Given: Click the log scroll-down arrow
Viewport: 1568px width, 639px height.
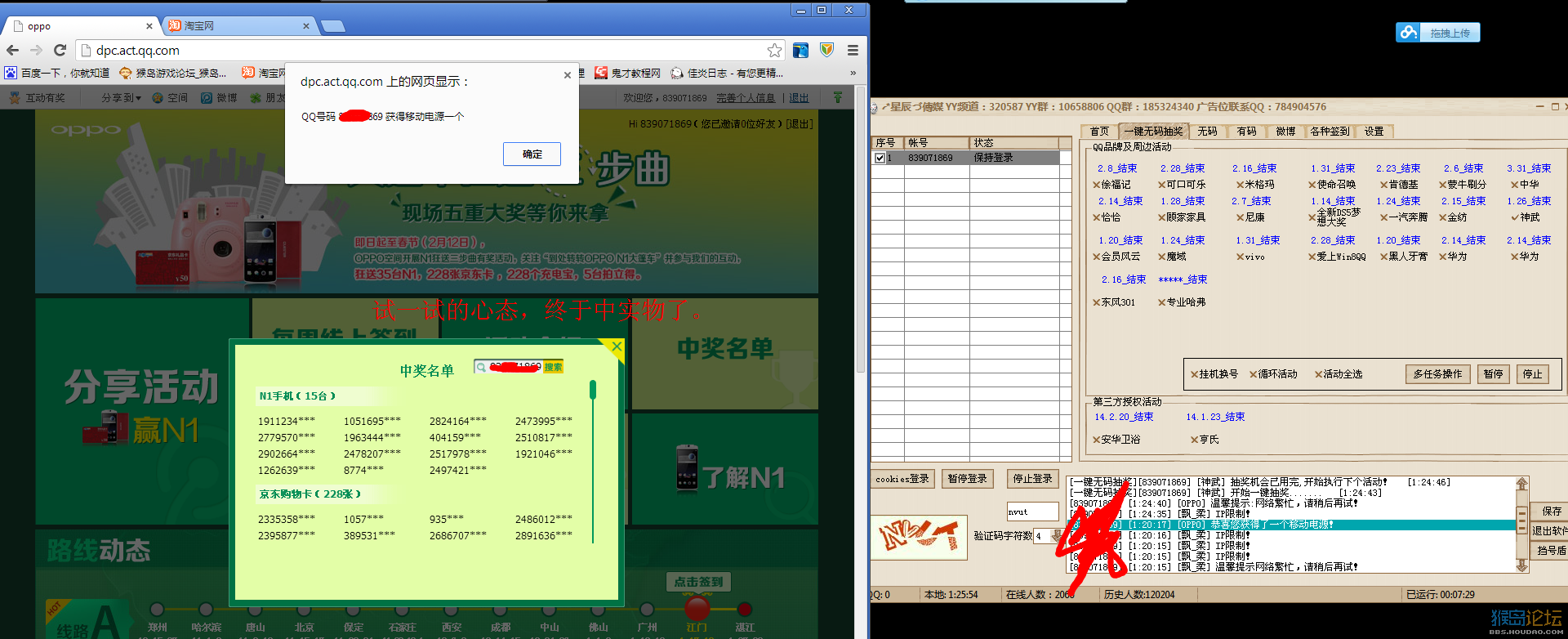Looking at the screenshot, I should (x=1521, y=565).
